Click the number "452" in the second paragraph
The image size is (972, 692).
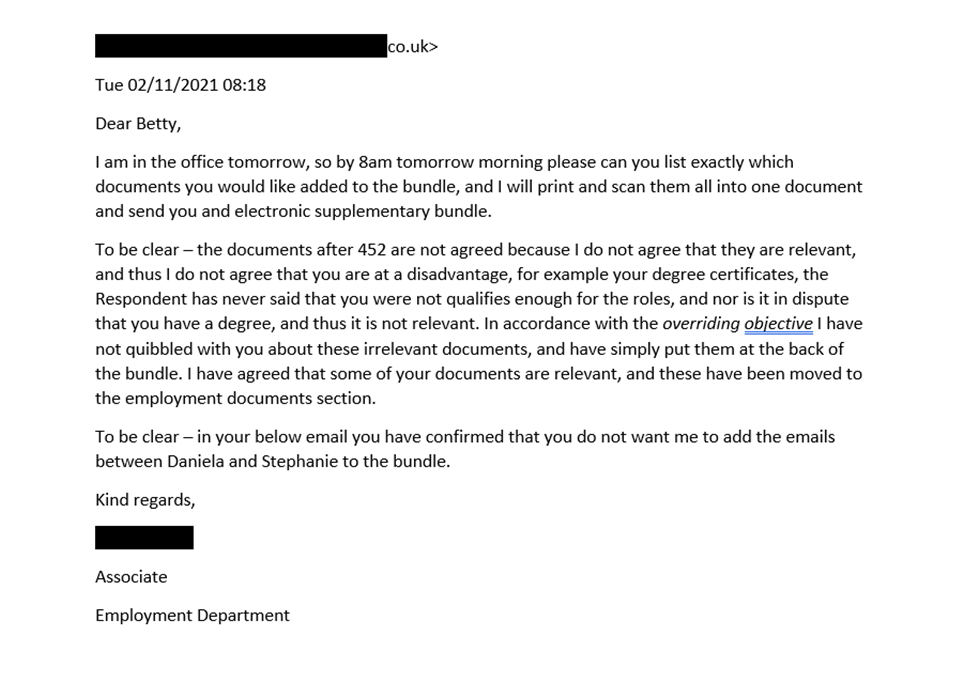pos(372,250)
